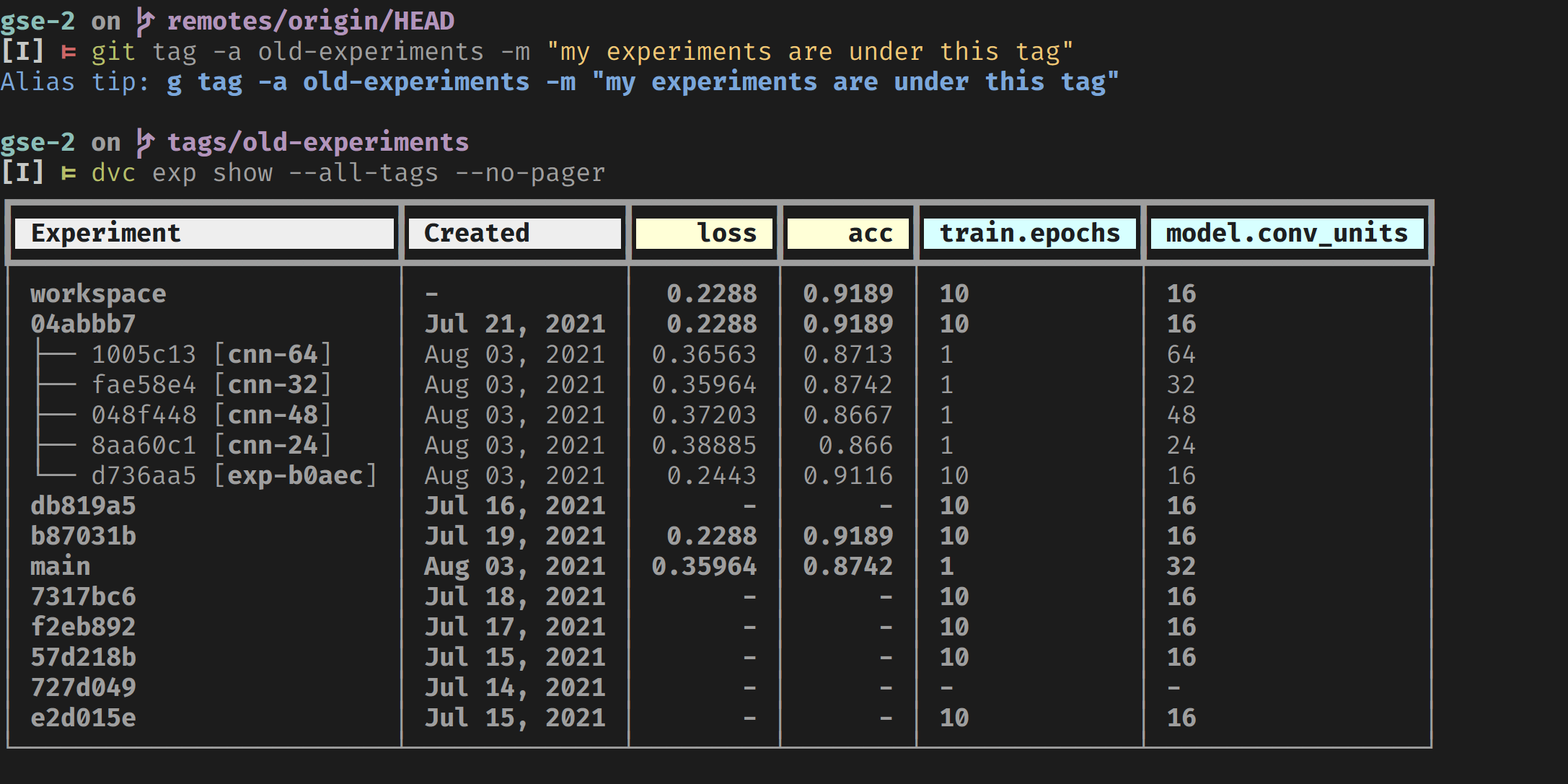Click the acc value 0.9116
The height and width of the screenshot is (784, 1568).
click(847, 475)
